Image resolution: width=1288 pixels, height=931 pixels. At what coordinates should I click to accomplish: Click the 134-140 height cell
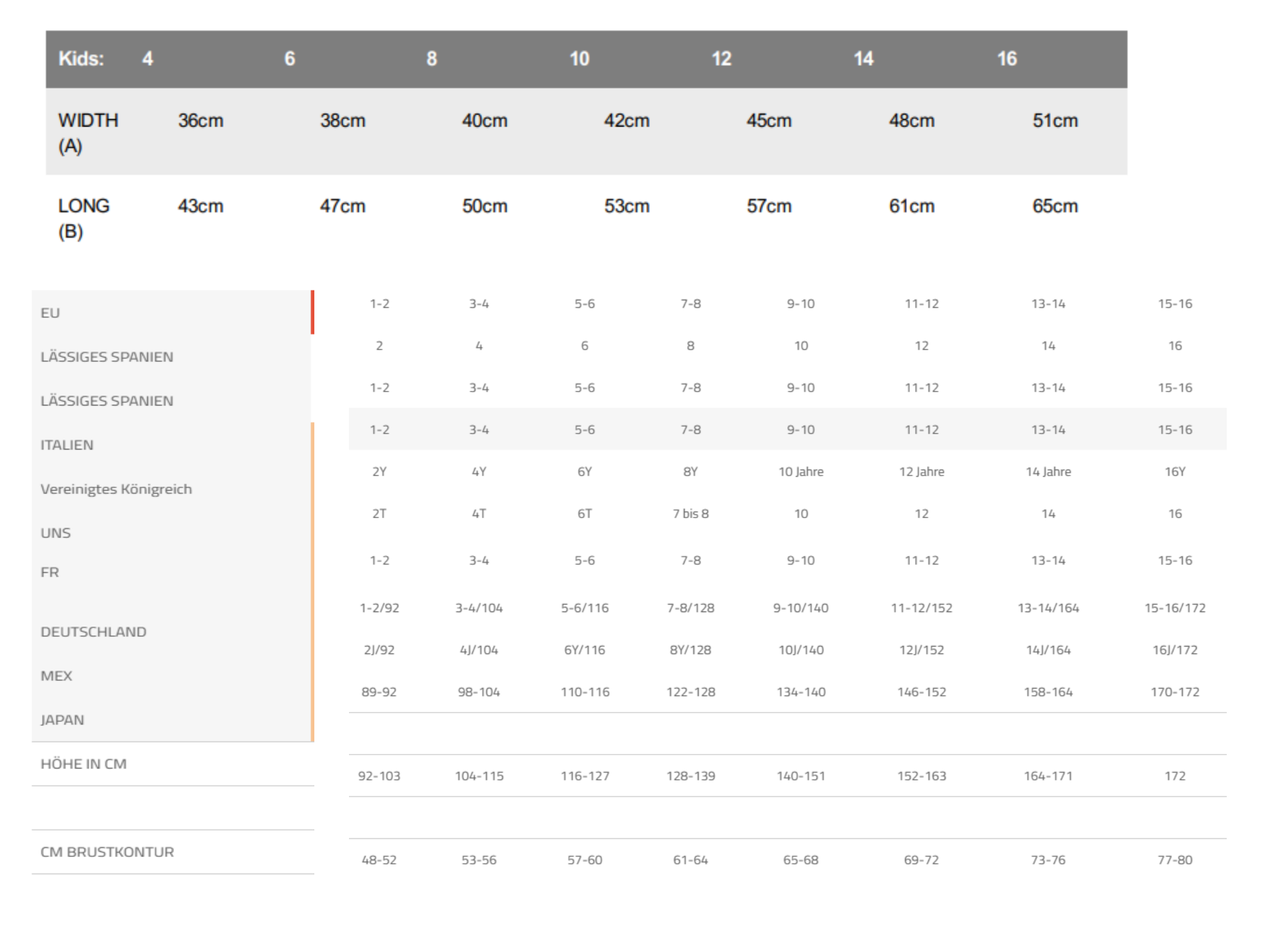[x=801, y=692]
